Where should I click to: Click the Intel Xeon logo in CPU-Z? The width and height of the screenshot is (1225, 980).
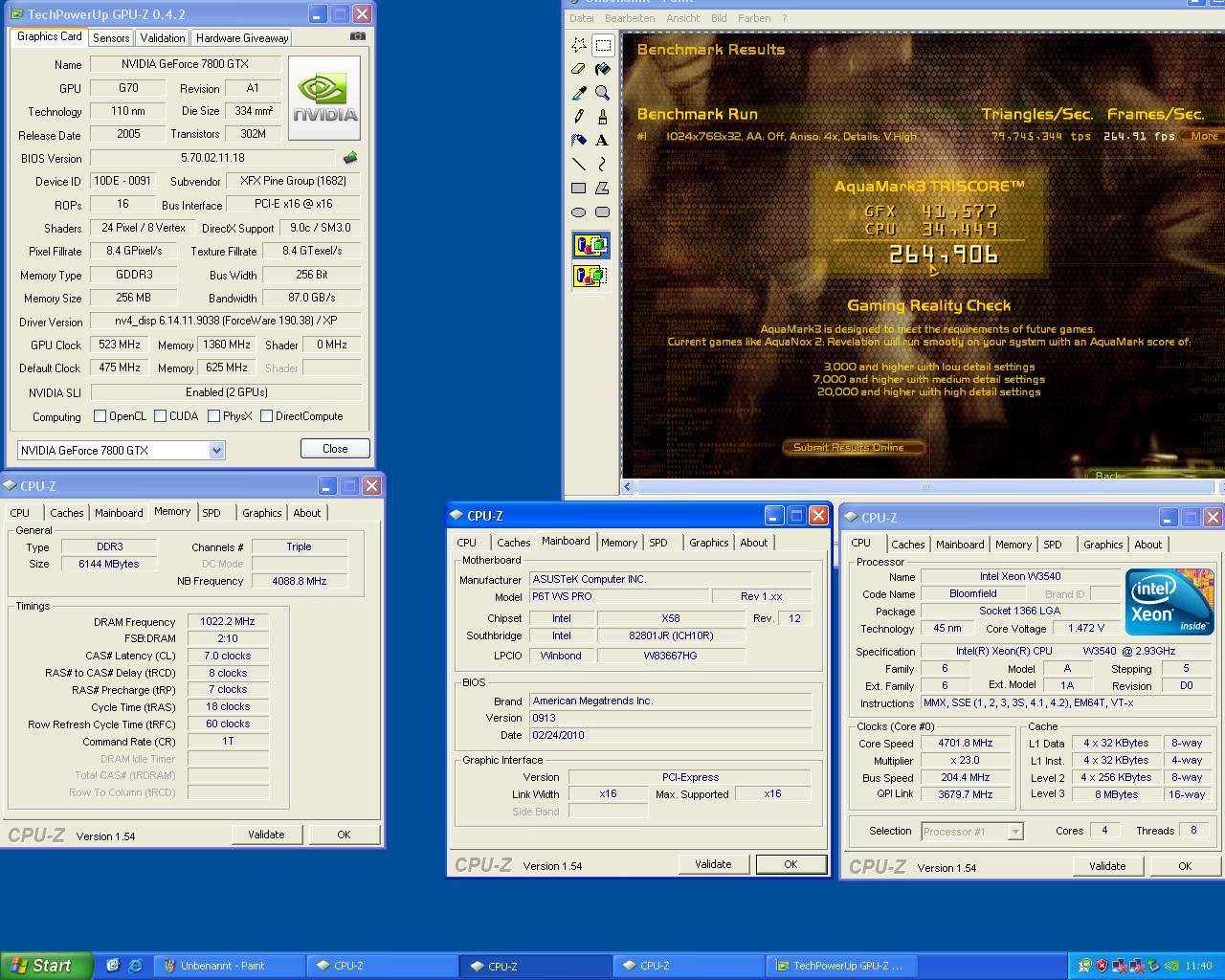[x=1169, y=602]
